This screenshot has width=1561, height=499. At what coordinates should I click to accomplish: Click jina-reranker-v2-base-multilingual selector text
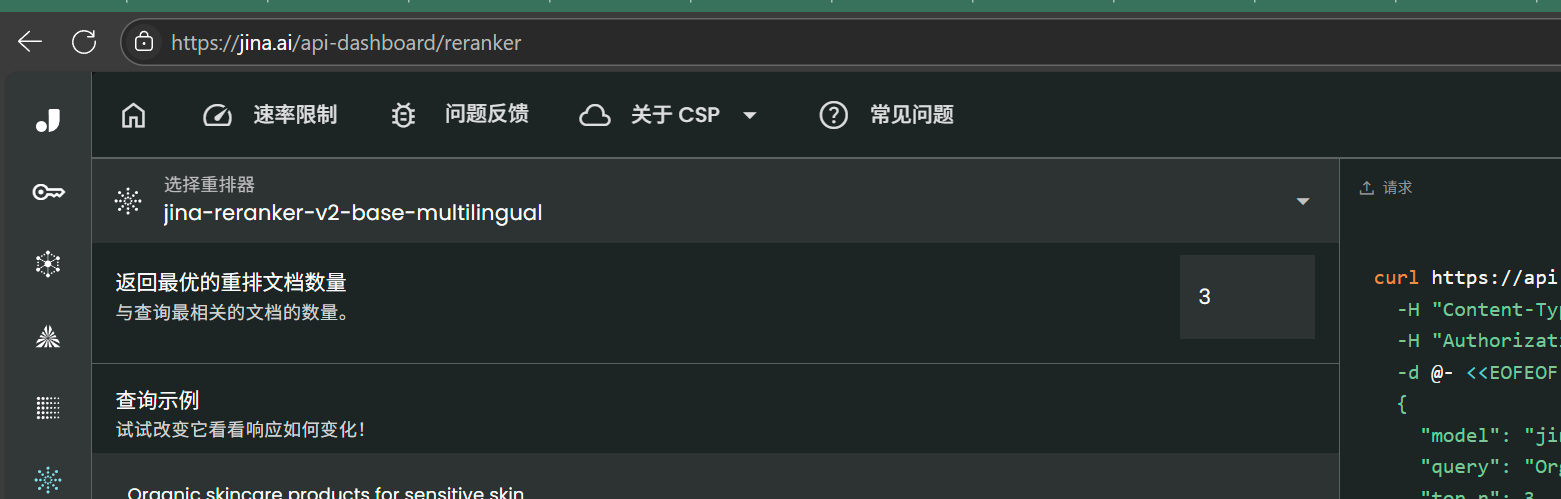(353, 212)
